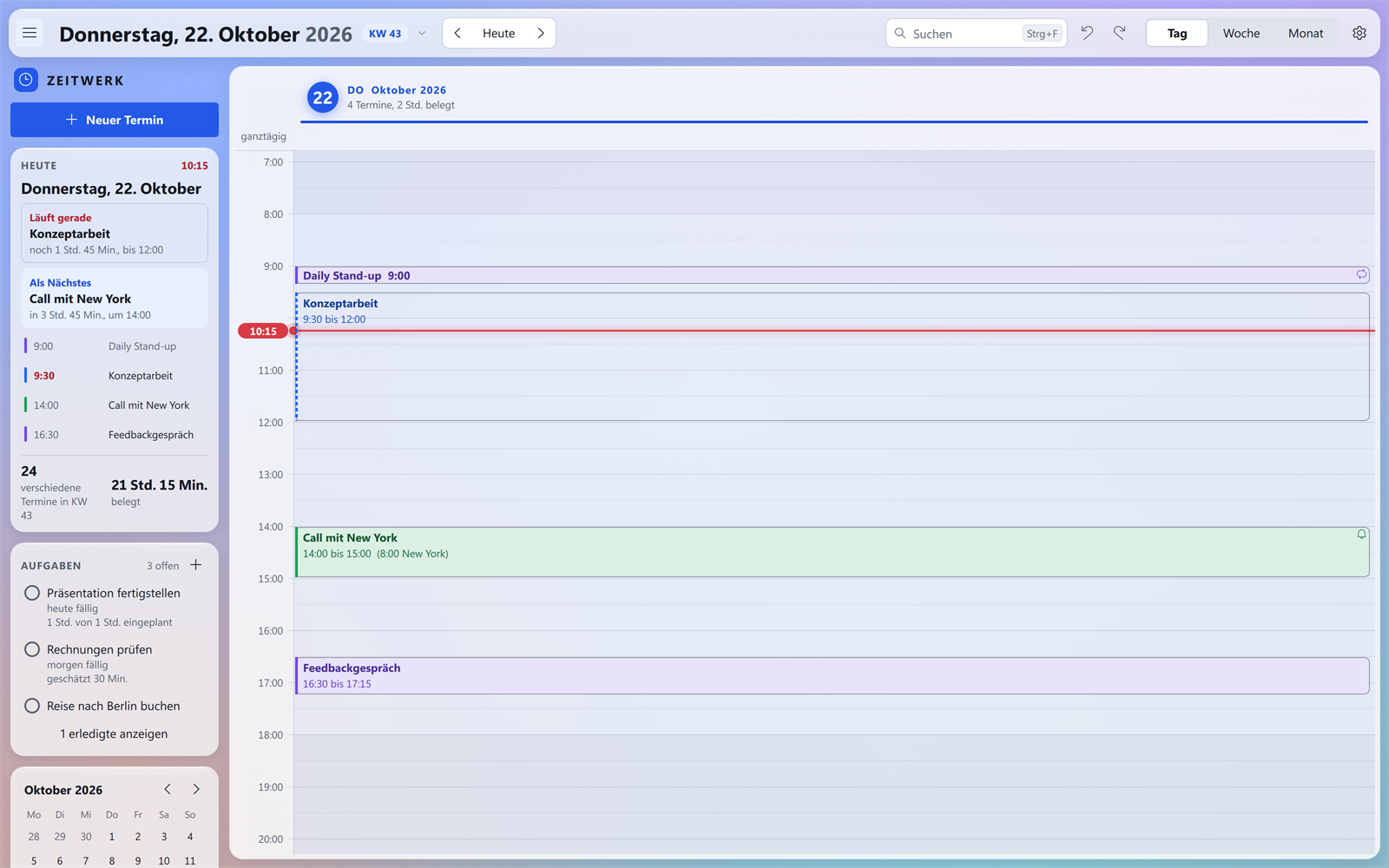Click the recurrence icon on Daily Stand-up
1389x868 pixels.
coord(1361,274)
